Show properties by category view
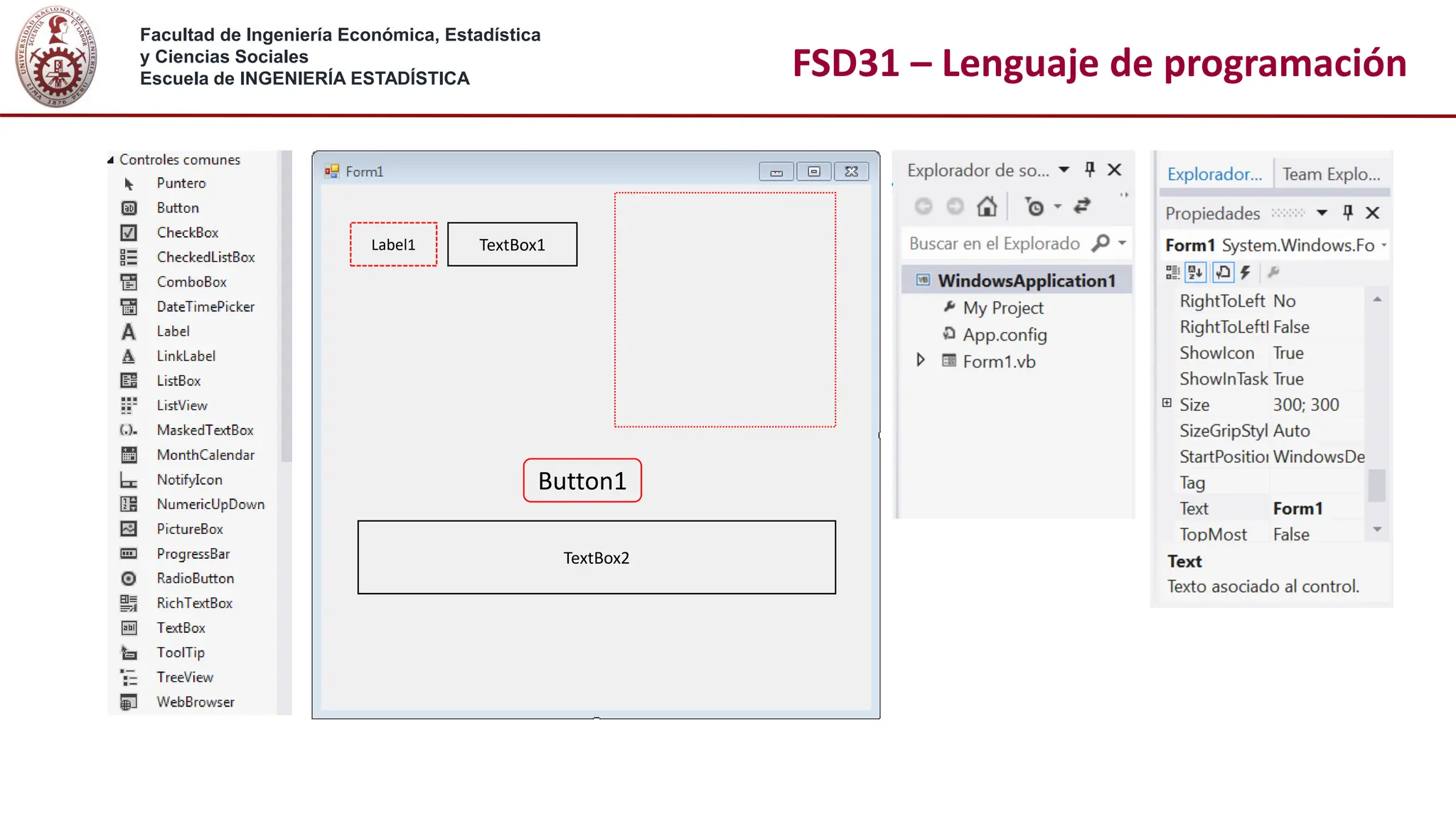Screen dimensions: 1456x819 (1172, 272)
